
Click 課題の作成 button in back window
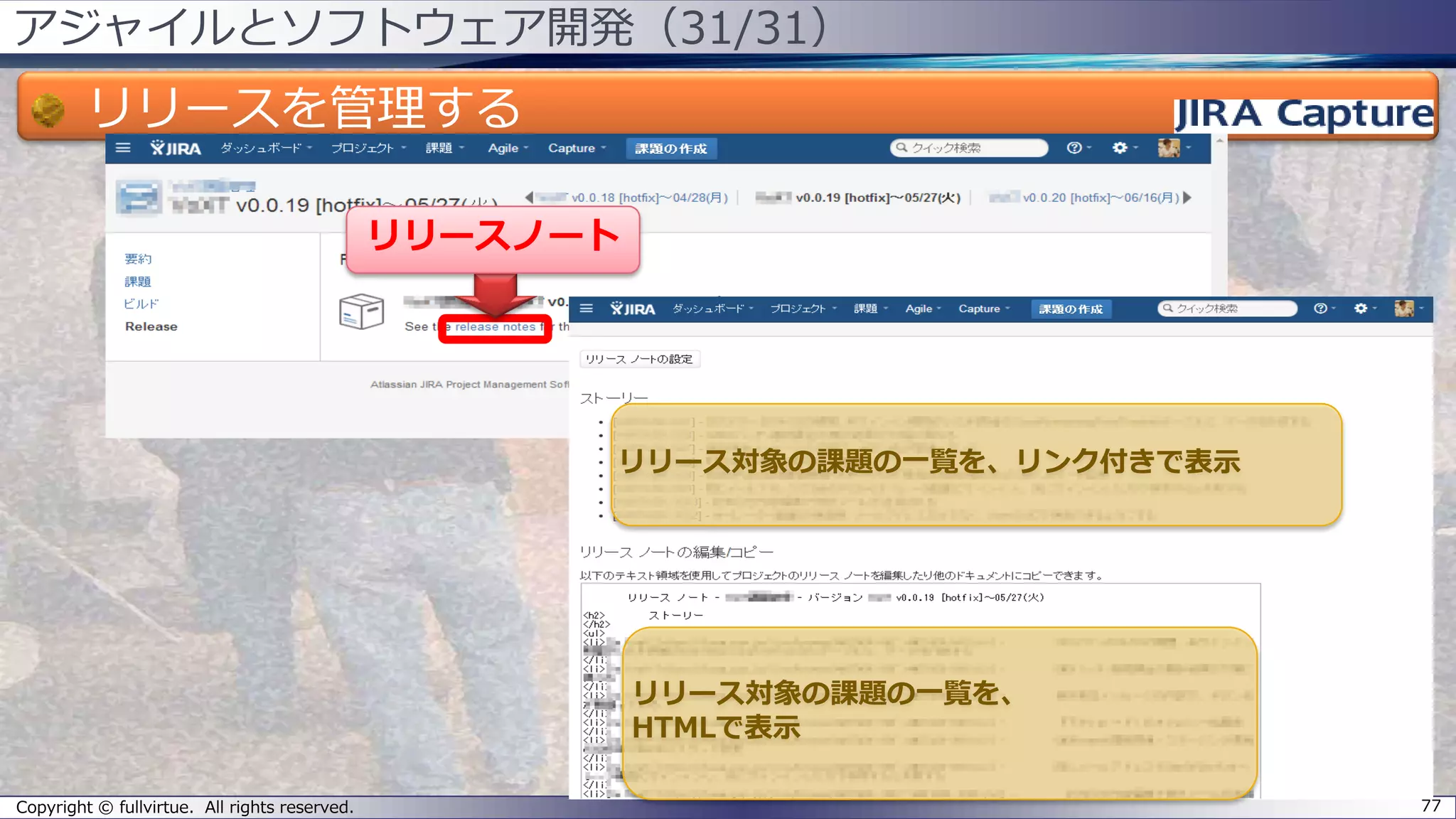pyautogui.click(x=670, y=149)
